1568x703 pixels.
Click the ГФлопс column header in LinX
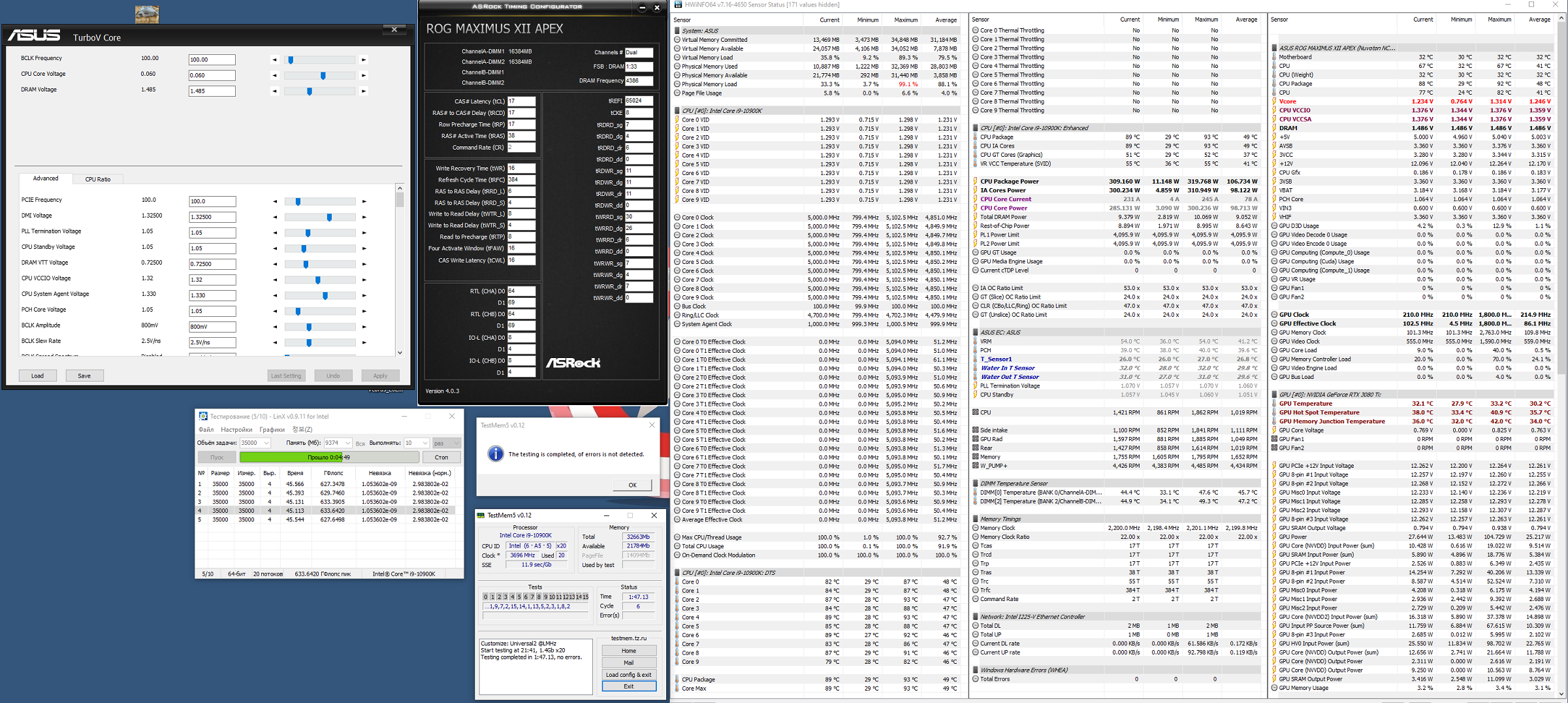coord(333,473)
